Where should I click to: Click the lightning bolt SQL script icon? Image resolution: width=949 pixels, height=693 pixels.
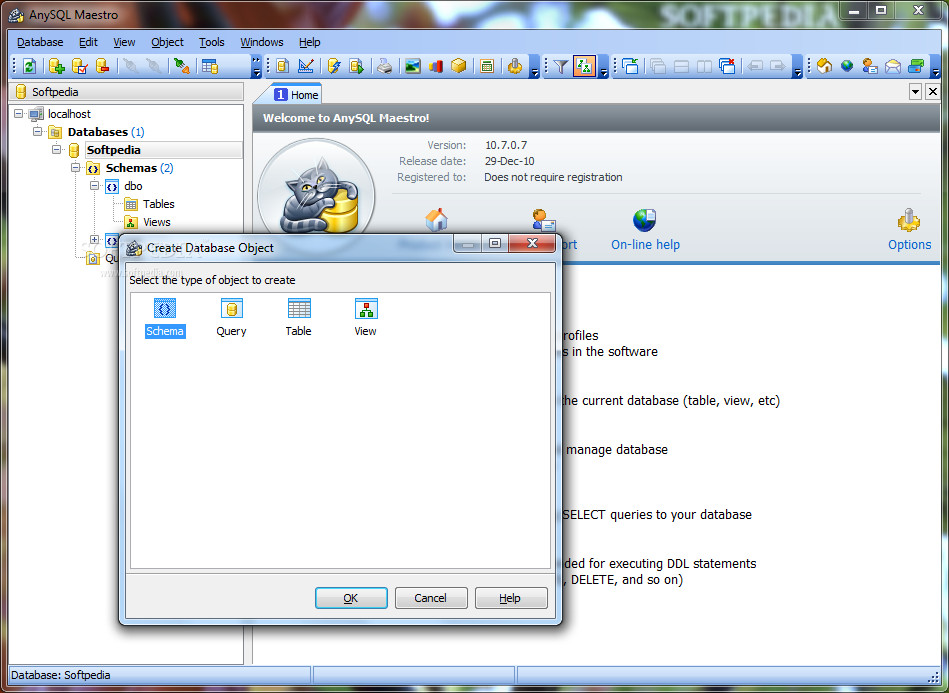334,66
